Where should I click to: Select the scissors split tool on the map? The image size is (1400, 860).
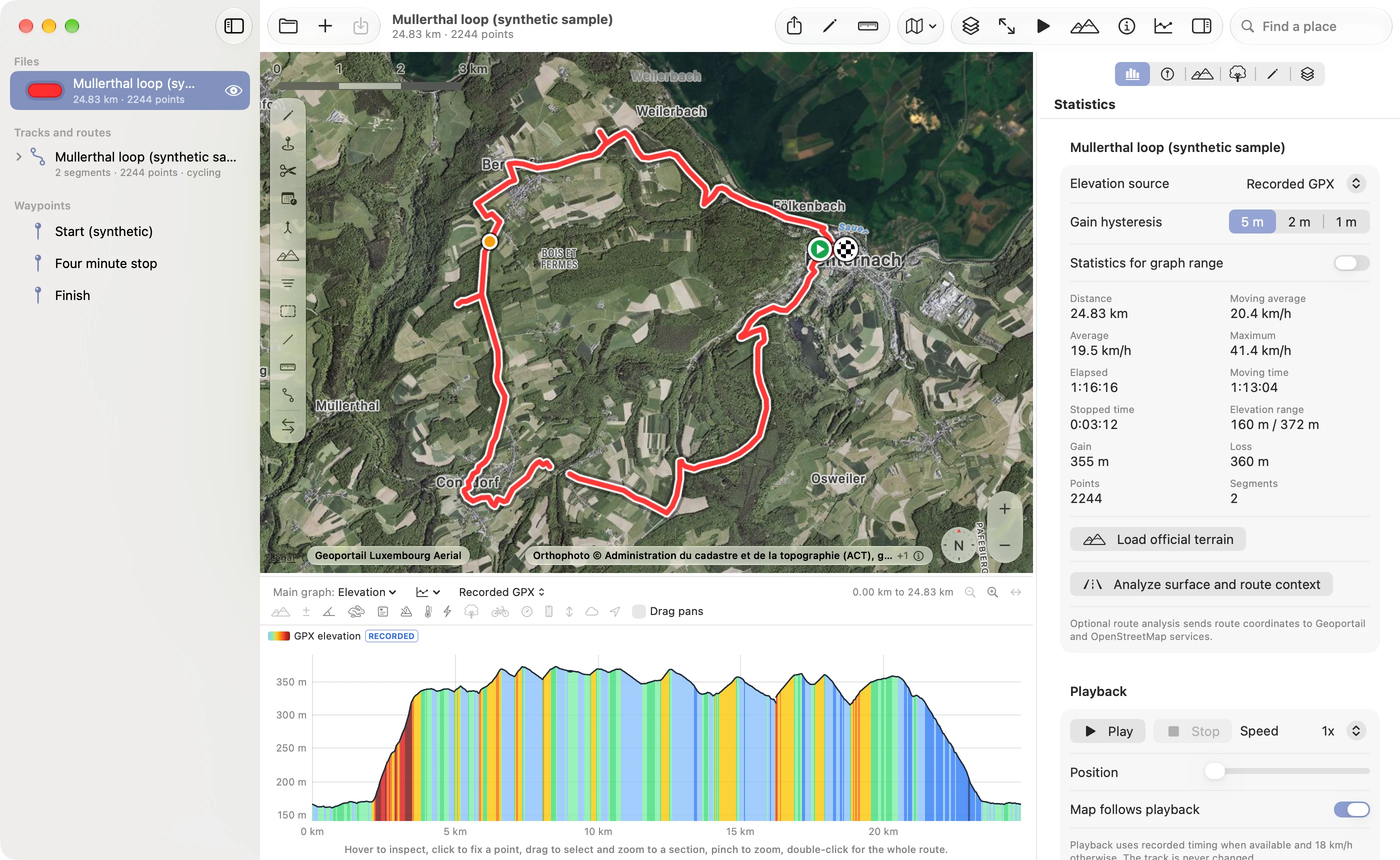pos(287,171)
